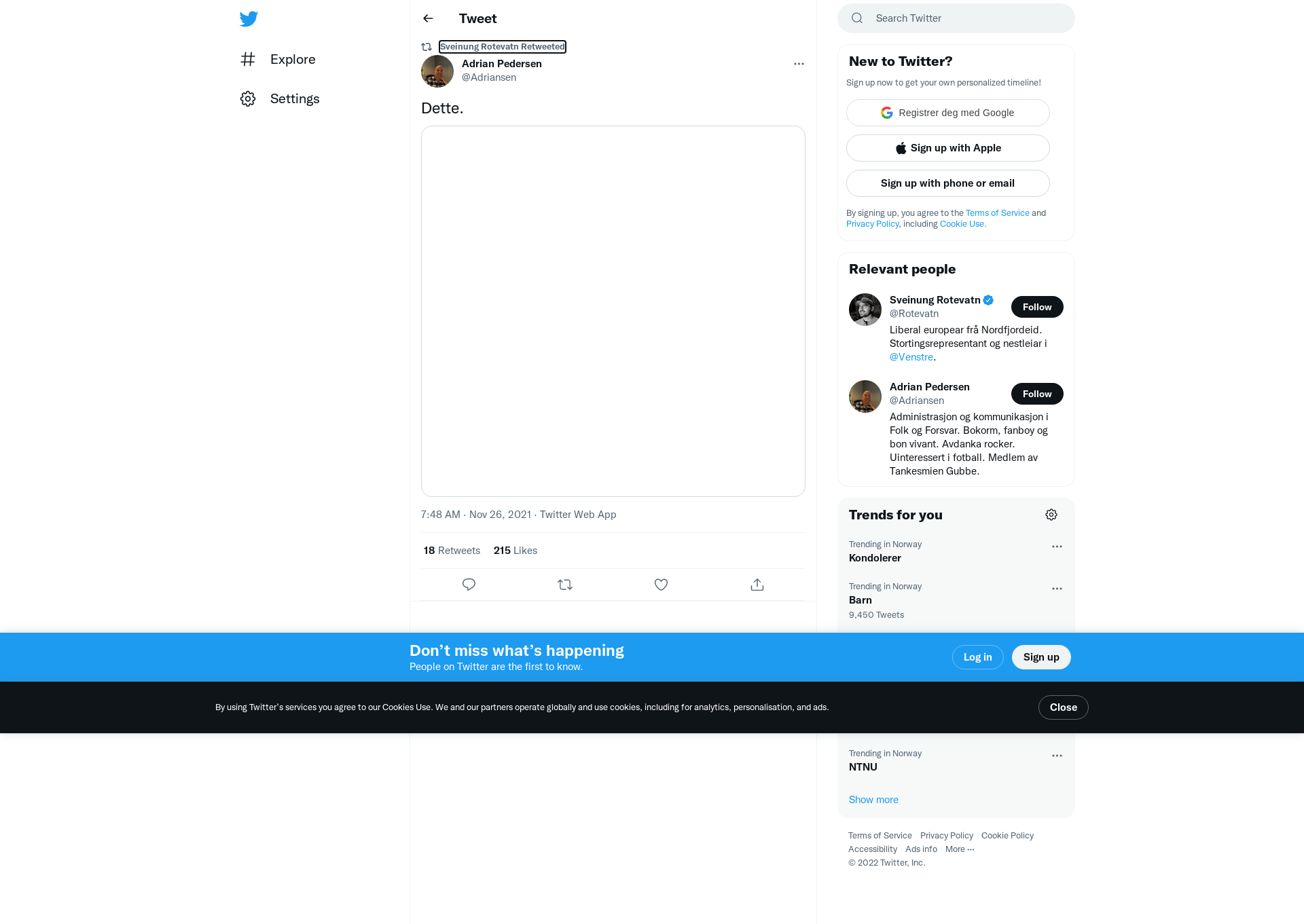The height and width of the screenshot is (924, 1304).
Task: Click Sign up with Apple
Action: click(948, 148)
